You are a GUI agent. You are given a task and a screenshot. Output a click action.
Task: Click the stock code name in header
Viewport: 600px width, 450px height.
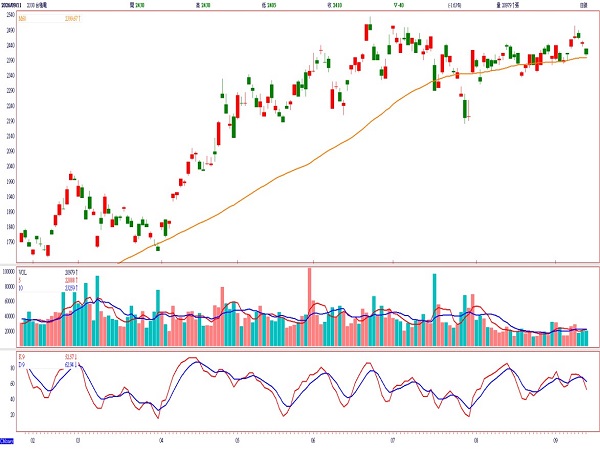pyautogui.click(x=37, y=5)
